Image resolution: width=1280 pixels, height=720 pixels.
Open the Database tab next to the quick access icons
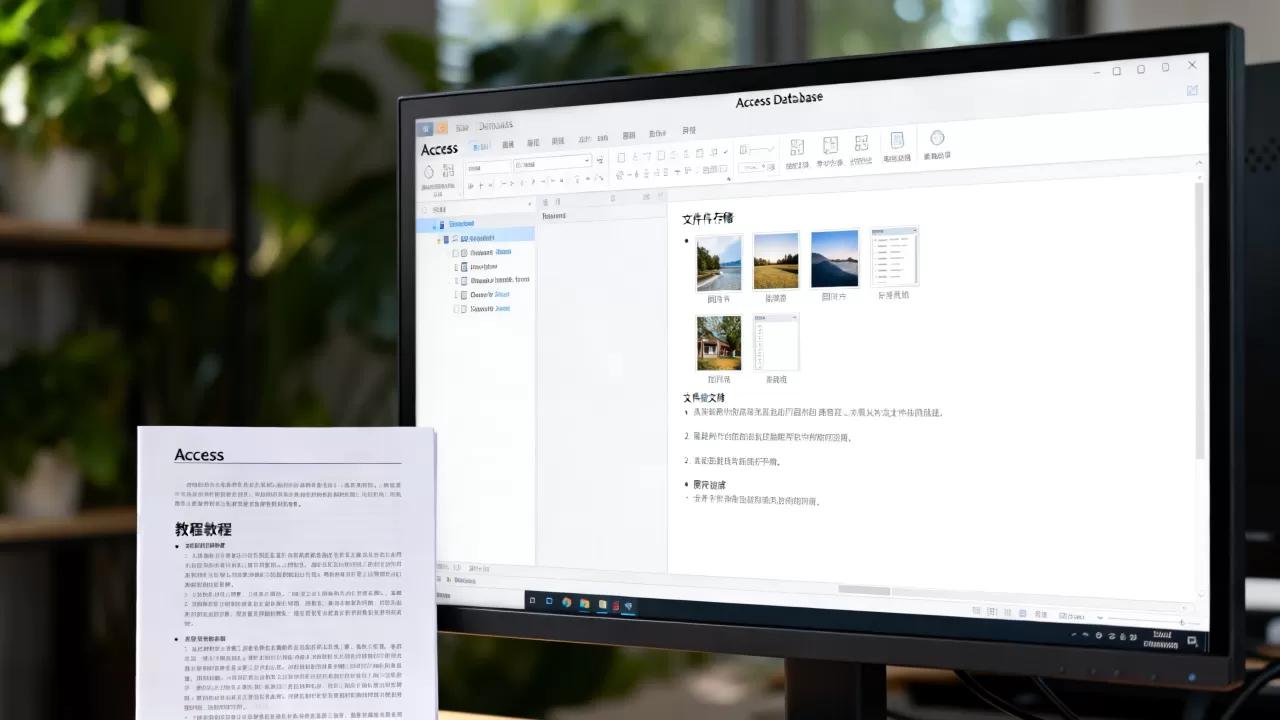[495, 126]
